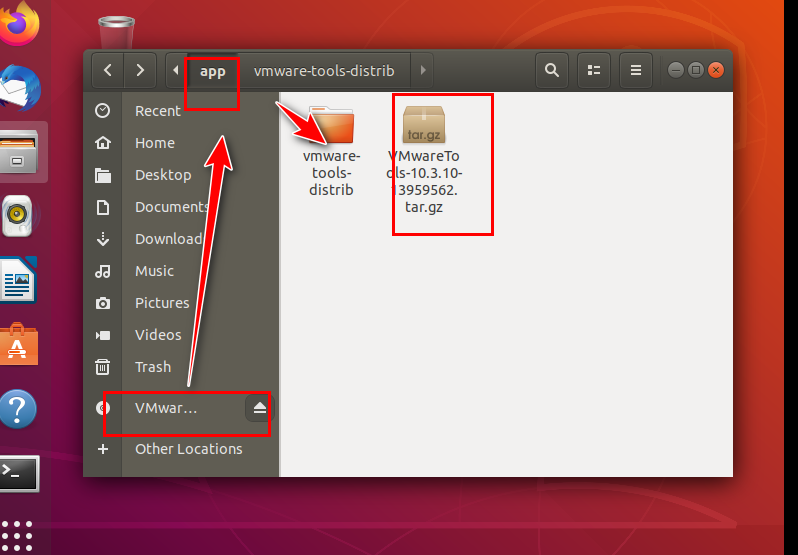The height and width of the screenshot is (555, 798).
Task: Launch Firefox from the dock
Action: 19,23
